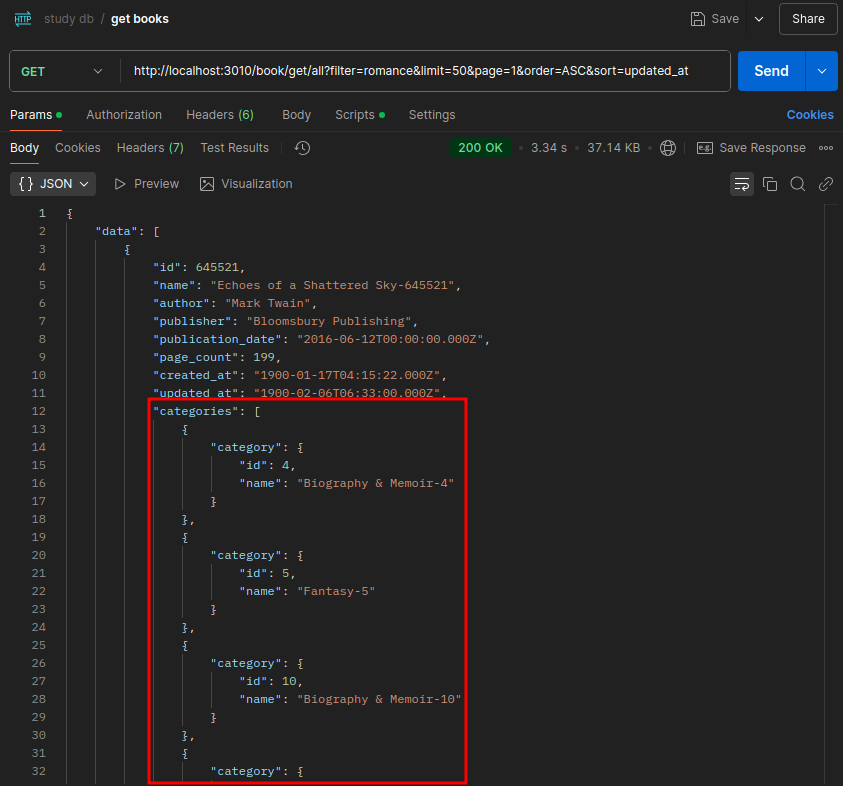The image size is (843, 786).
Task: Toggle word wrap for the response
Action: tap(741, 184)
